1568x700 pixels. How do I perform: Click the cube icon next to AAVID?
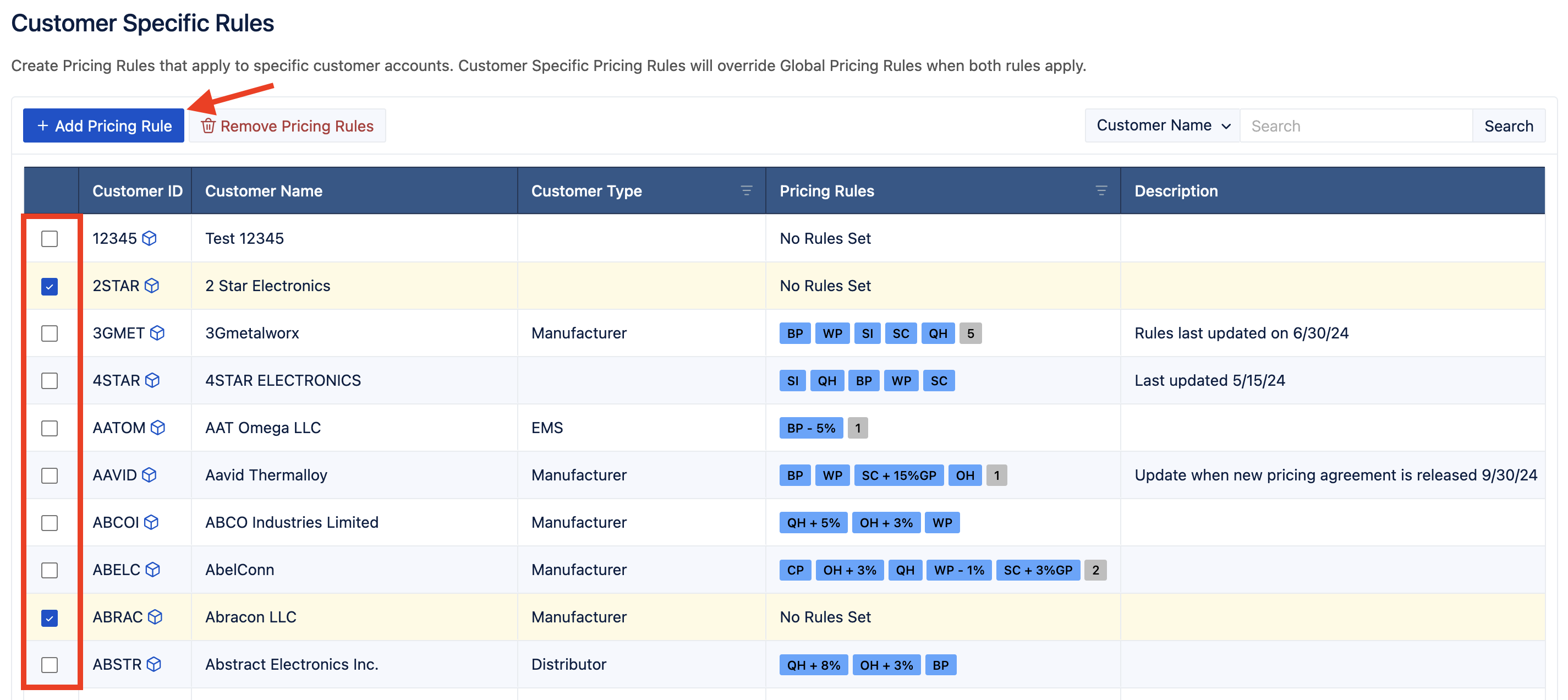pos(150,475)
